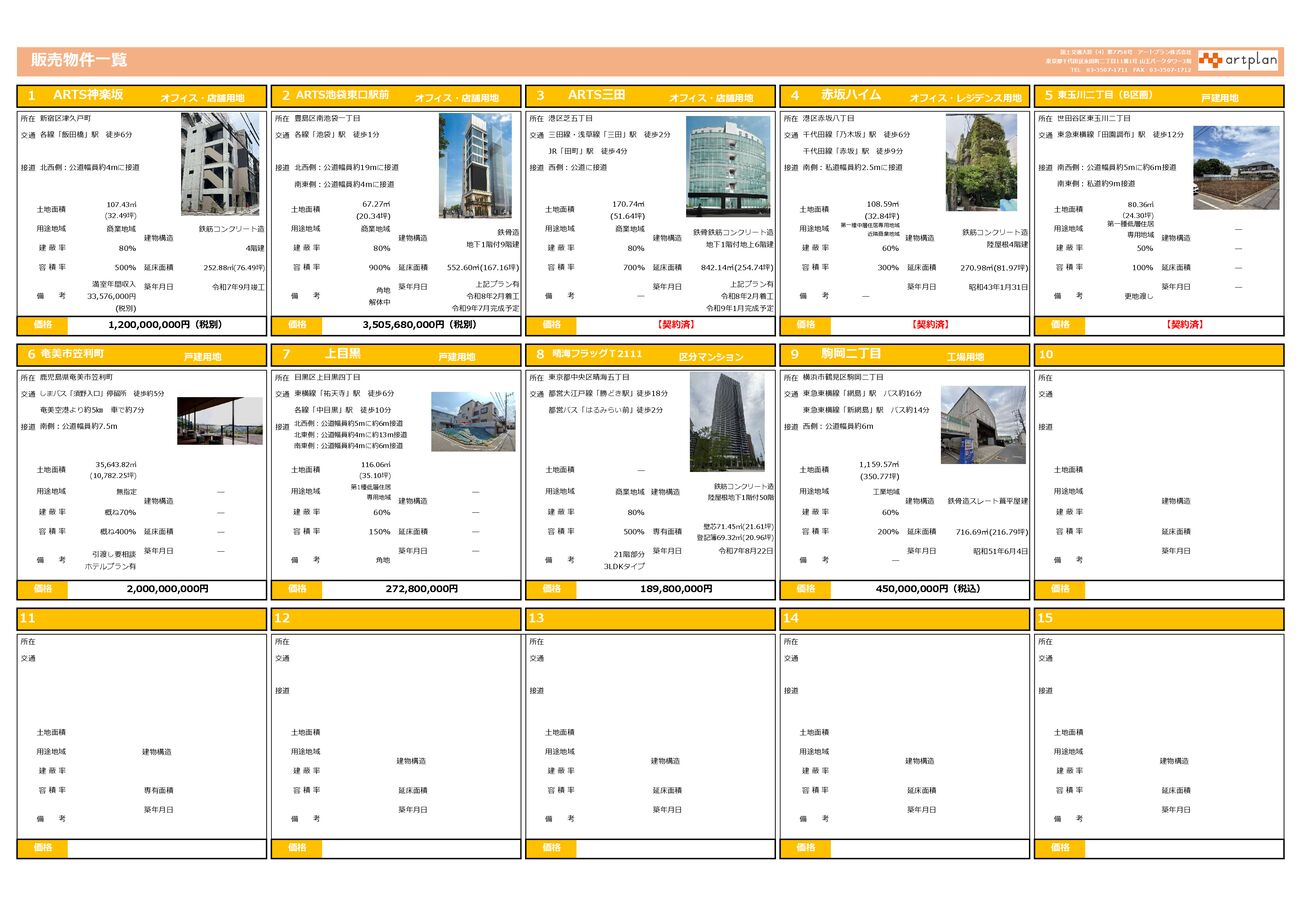Open the 晴海フラッグ tower photo
1300x919 pixels.
point(727,422)
